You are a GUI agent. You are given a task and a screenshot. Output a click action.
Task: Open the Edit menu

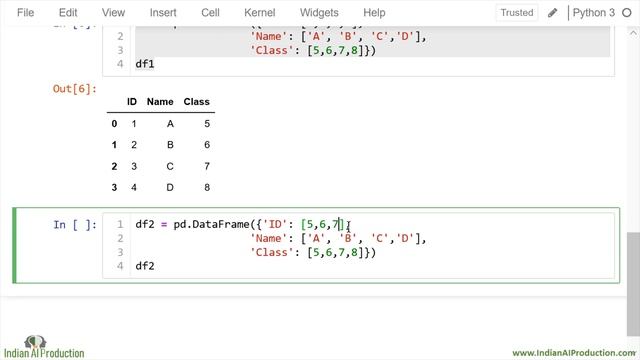click(68, 13)
